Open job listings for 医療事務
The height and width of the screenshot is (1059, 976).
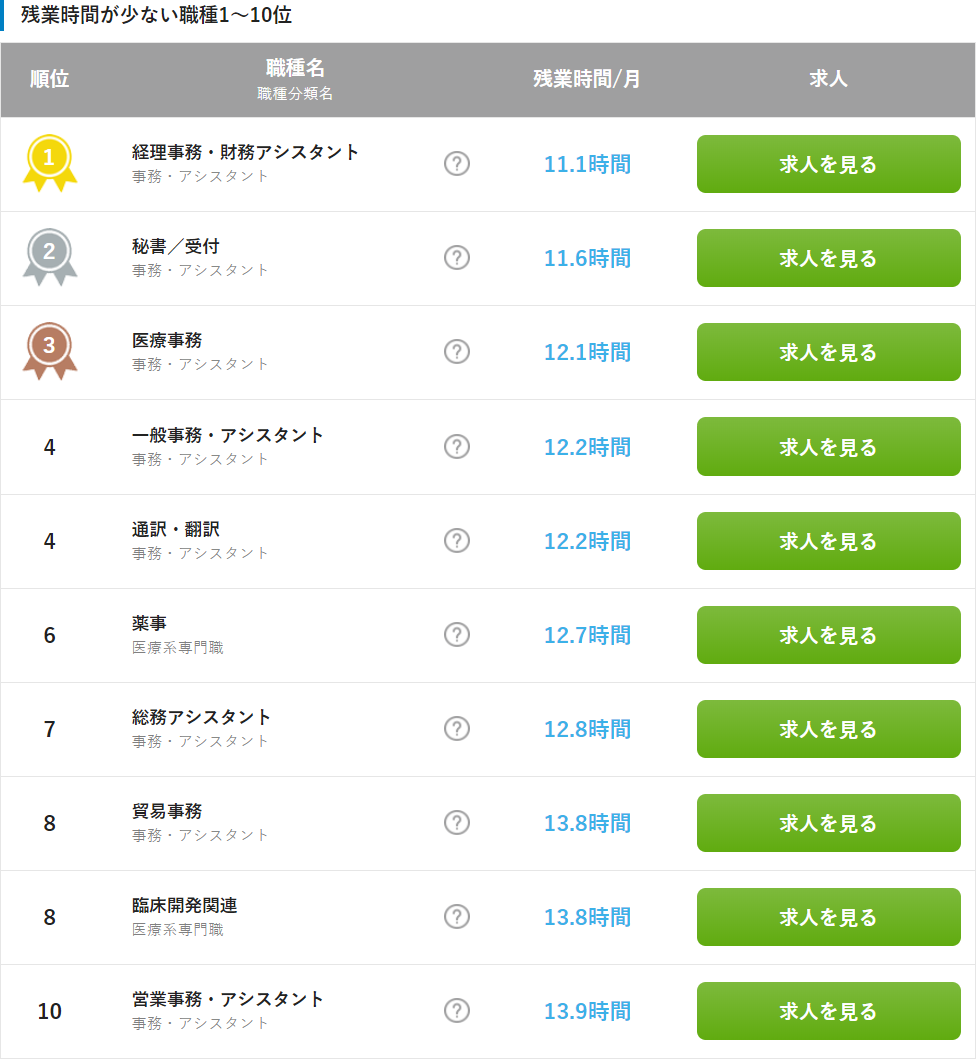828,352
